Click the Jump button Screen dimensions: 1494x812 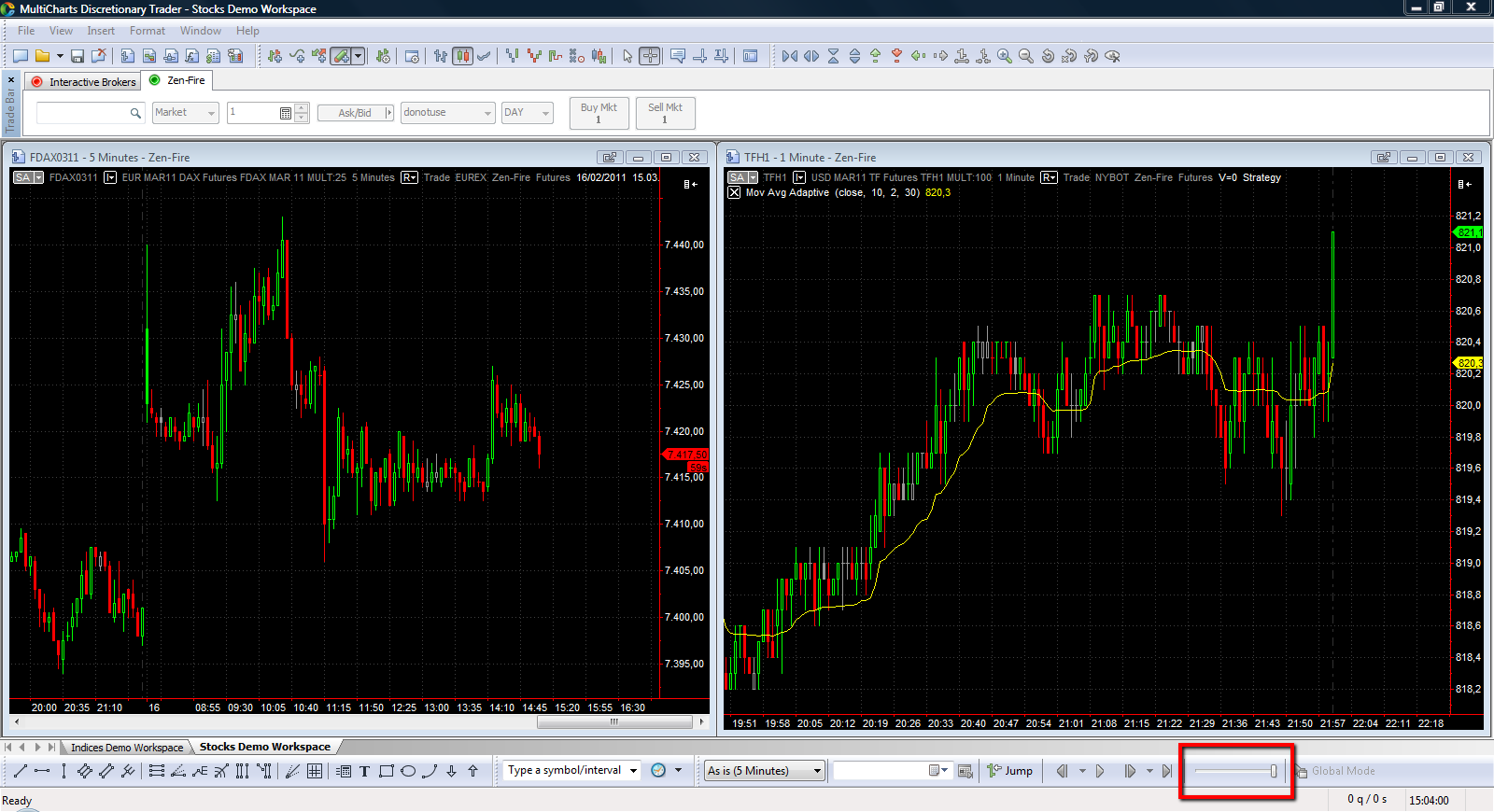(1010, 771)
